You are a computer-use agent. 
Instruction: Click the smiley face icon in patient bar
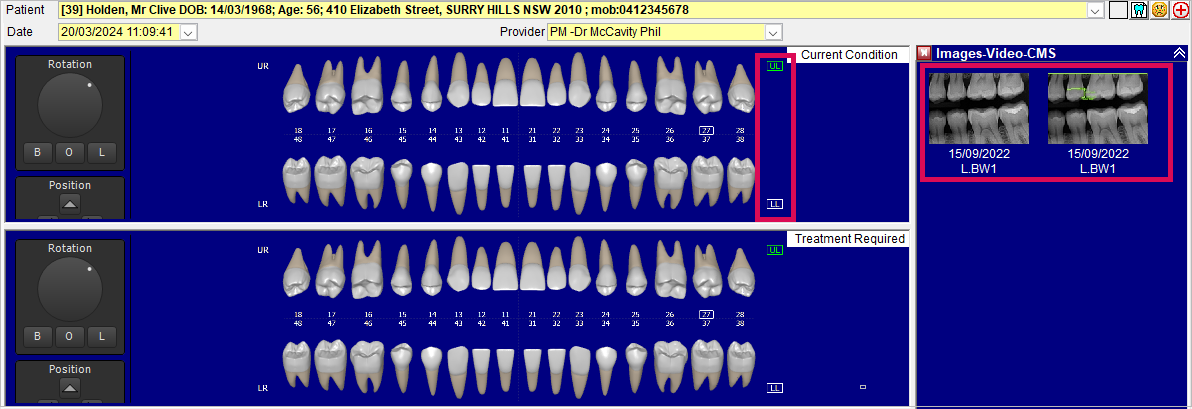click(1159, 10)
